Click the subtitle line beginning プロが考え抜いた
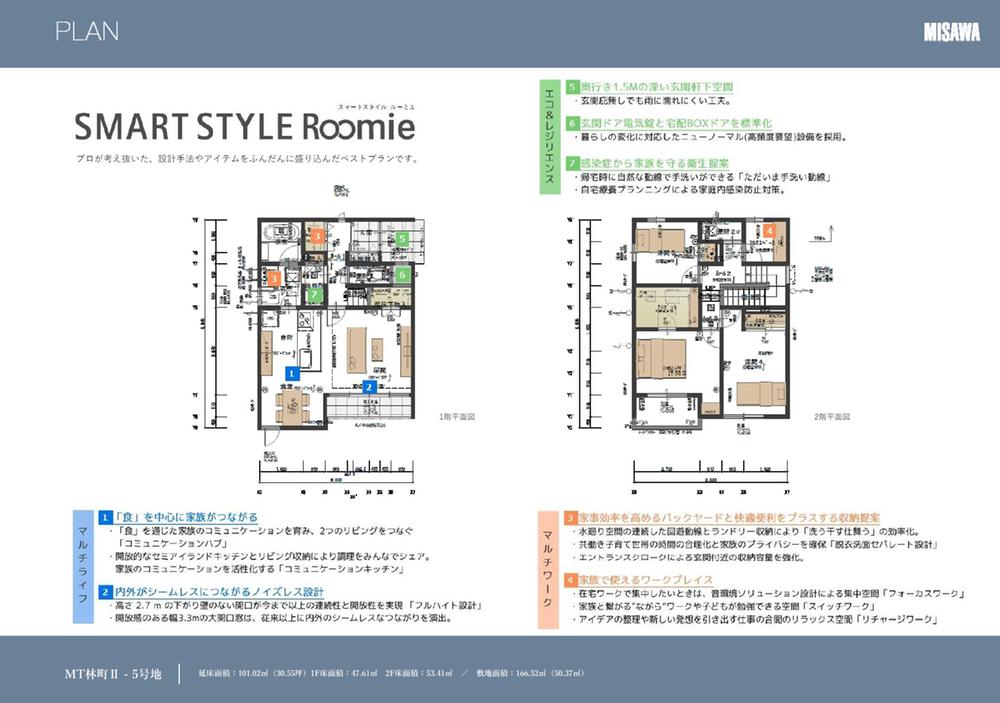The width and height of the screenshot is (1000, 703). click(x=247, y=159)
